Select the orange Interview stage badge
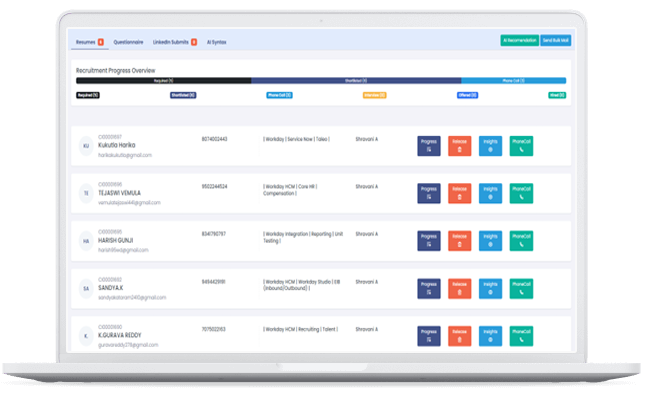The height and width of the screenshot is (393, 651). click(374, 95)
